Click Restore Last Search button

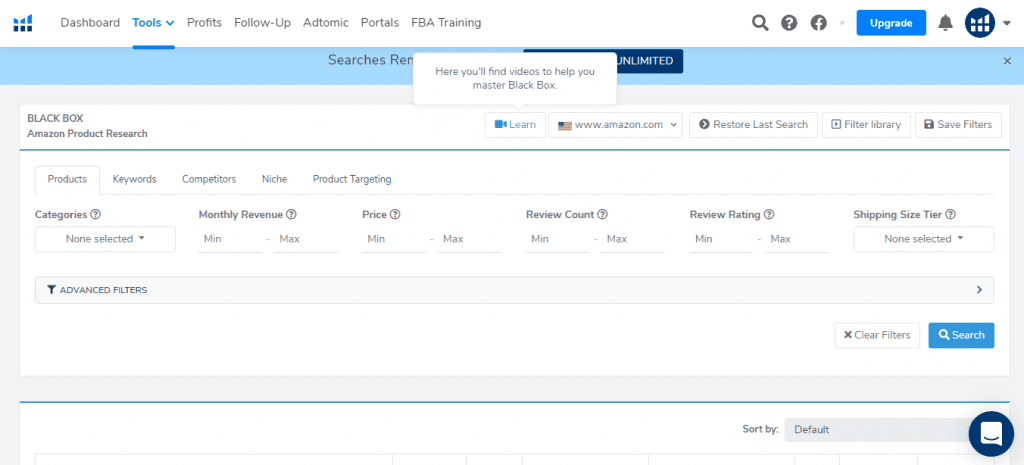[753, 125]
